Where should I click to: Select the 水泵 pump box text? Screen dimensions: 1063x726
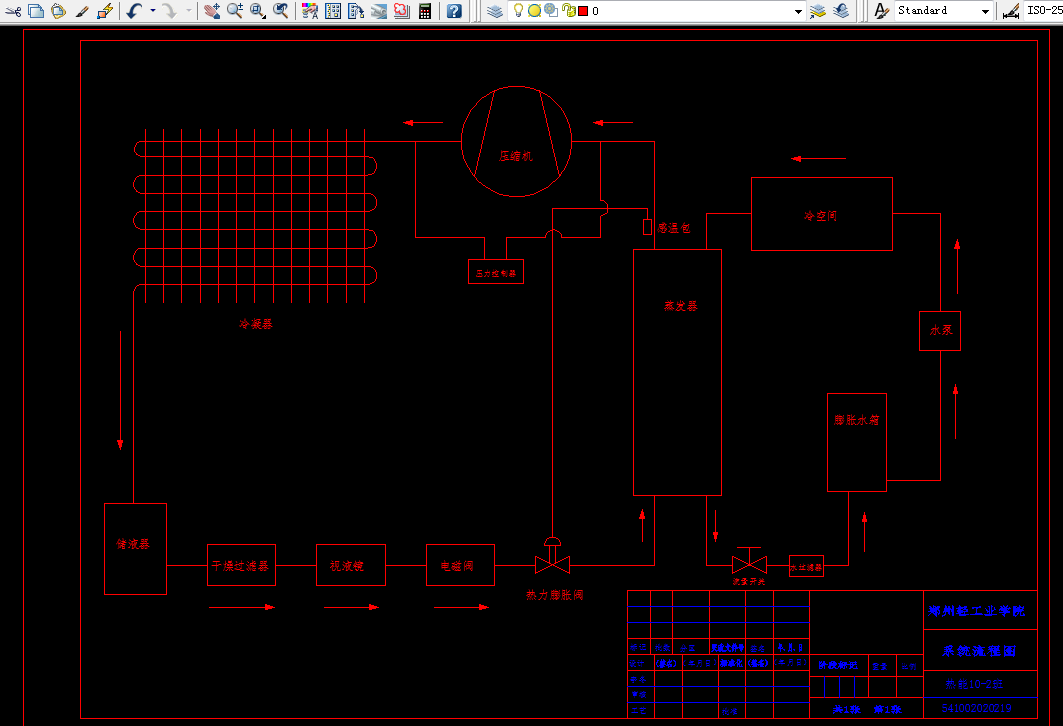click(941, 330)
